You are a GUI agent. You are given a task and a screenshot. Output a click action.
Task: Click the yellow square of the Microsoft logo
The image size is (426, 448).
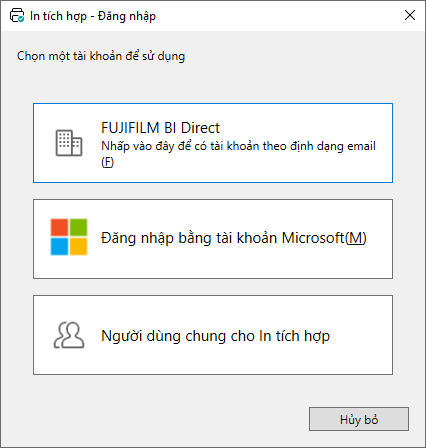(79, 247)
